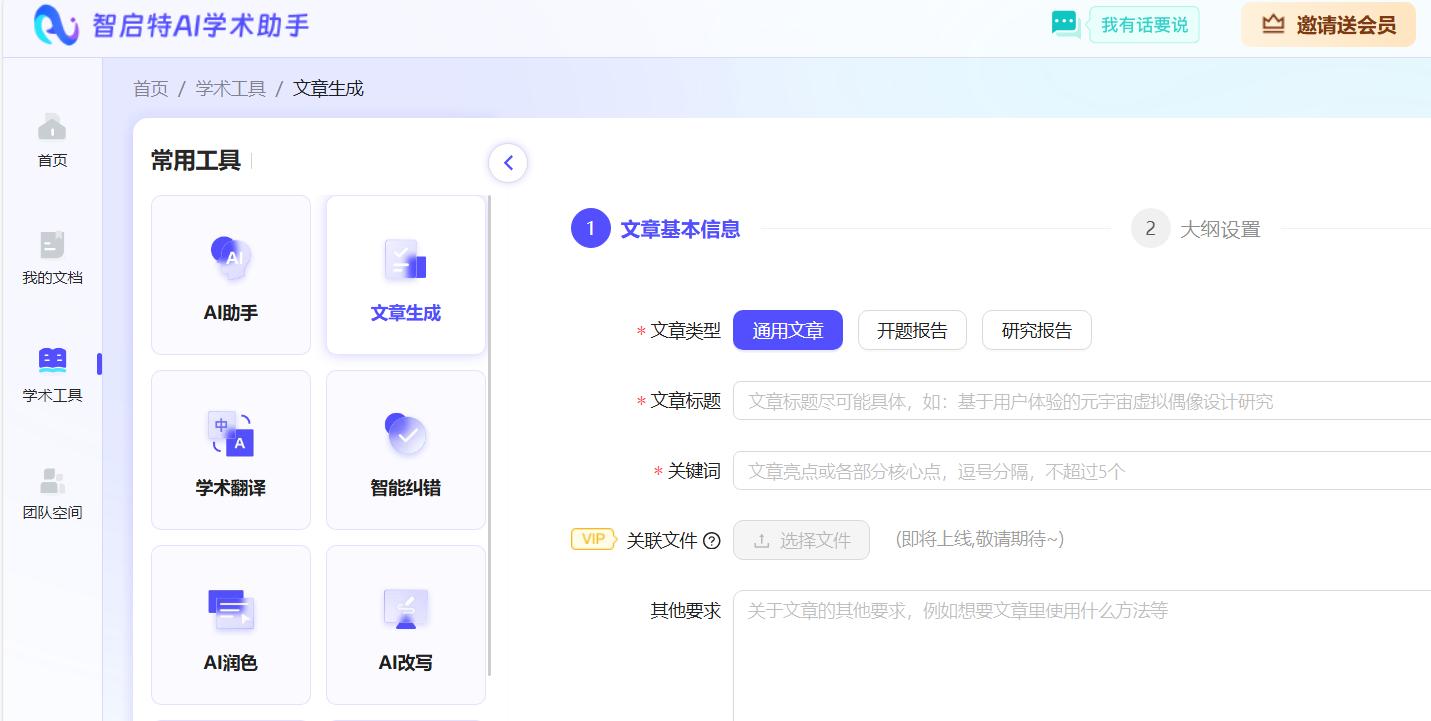Click the 邀请送会员 button
Viewport: 1431px width, 721px height.
point(1328,25)
